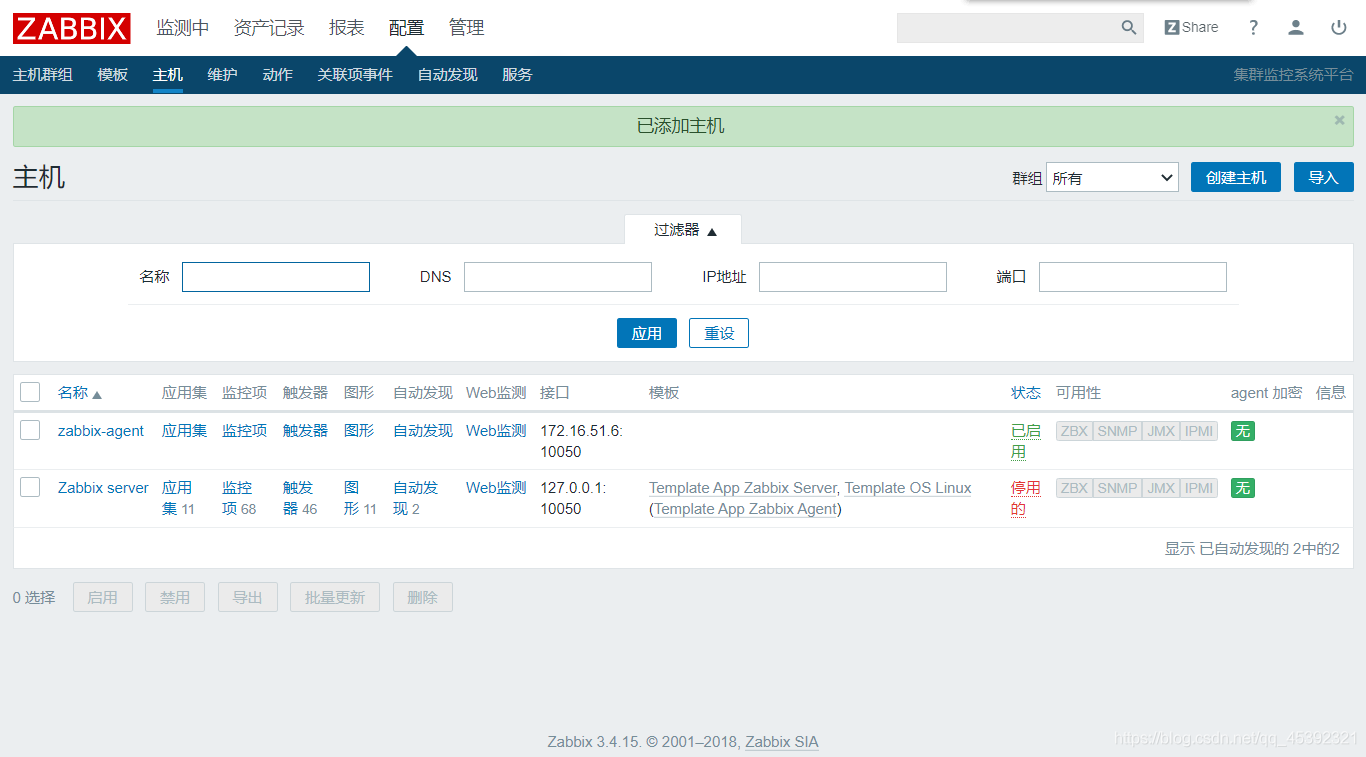Focus the 名称 filter input field
Image resolution: width=1366 pixels, height=757 pixels.
276,277
